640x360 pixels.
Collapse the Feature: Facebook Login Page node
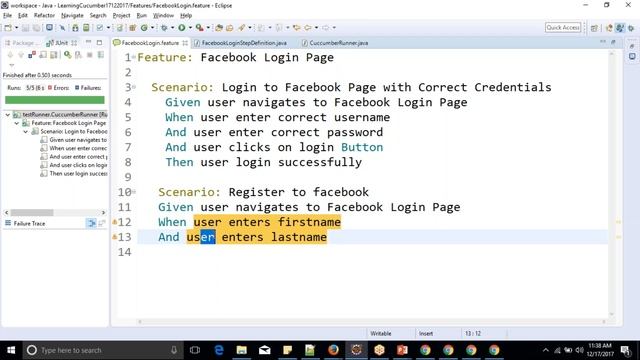click(17, 123)
